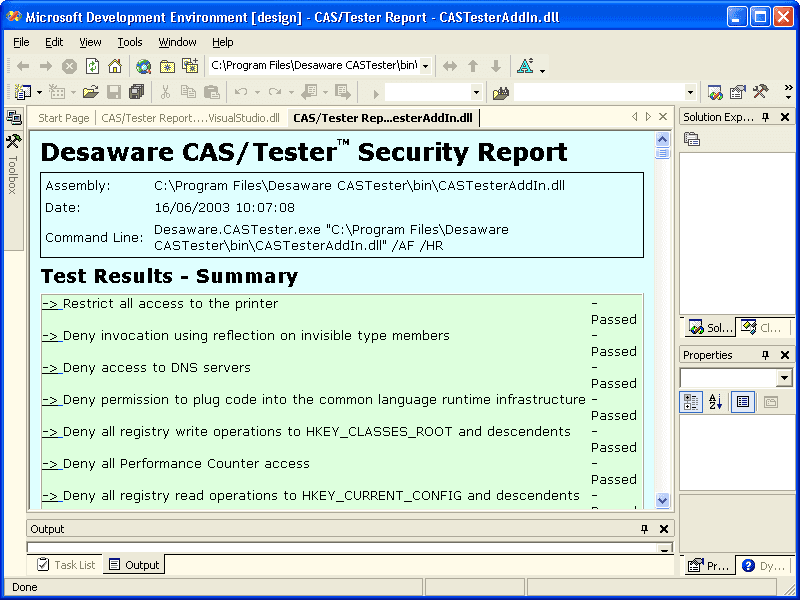
Task: Click the Start play arrow icon
Action: 376,93
